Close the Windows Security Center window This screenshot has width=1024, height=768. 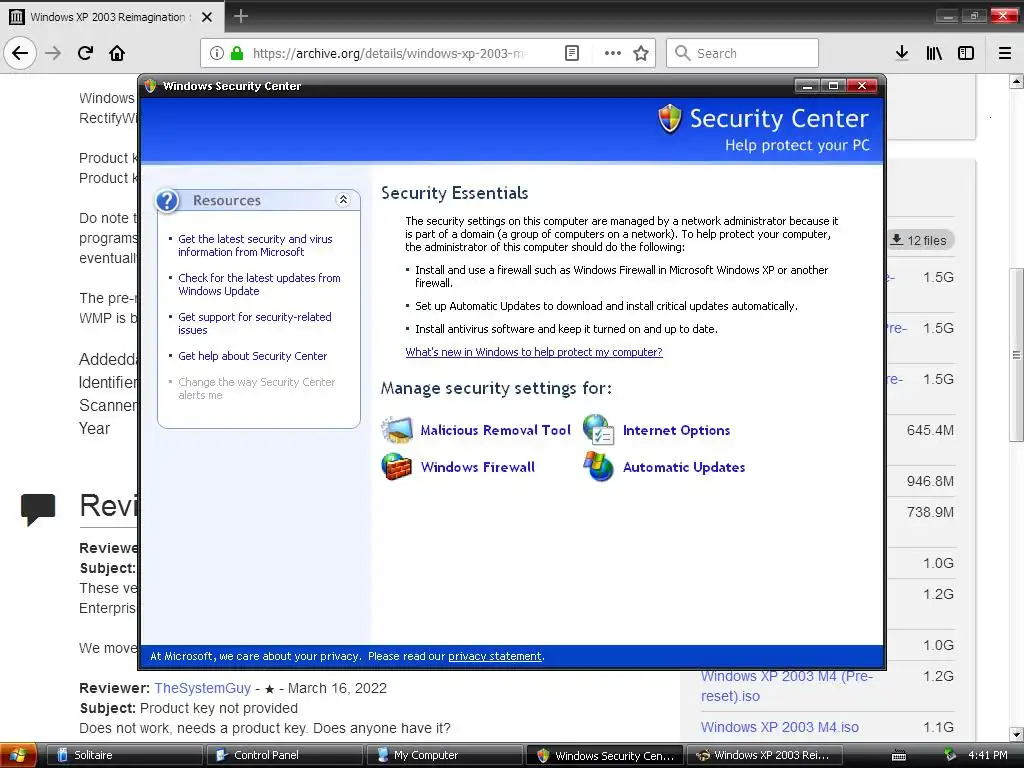point(862,86)
